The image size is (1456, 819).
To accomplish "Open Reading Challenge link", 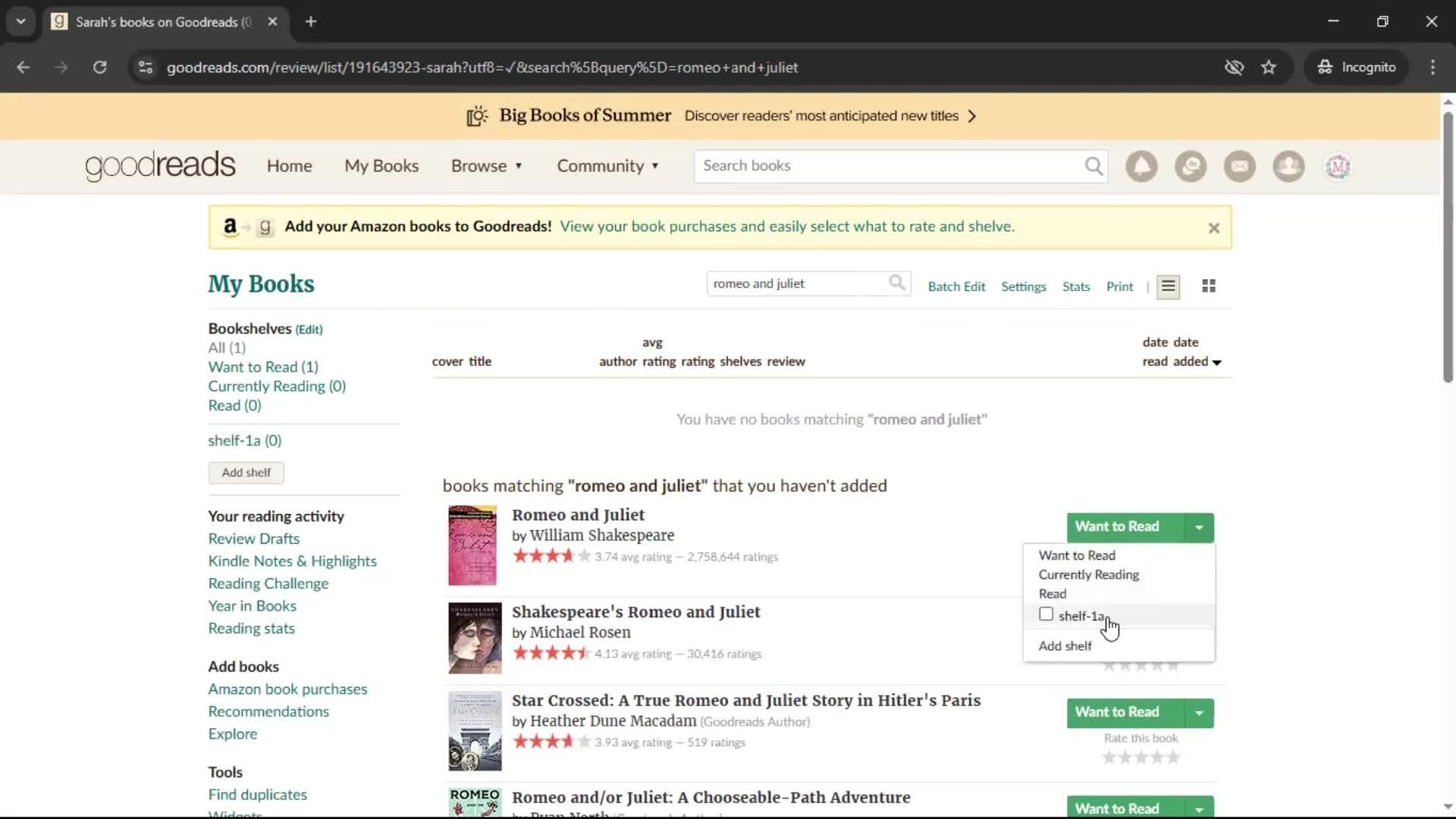I will tap(268, 584).
